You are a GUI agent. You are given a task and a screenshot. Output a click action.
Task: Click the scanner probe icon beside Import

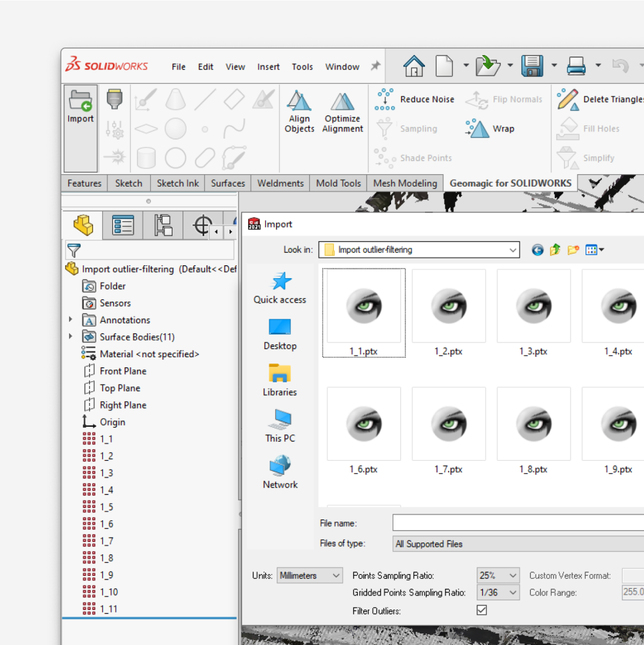pyautogui.click(x=114, y=99)
